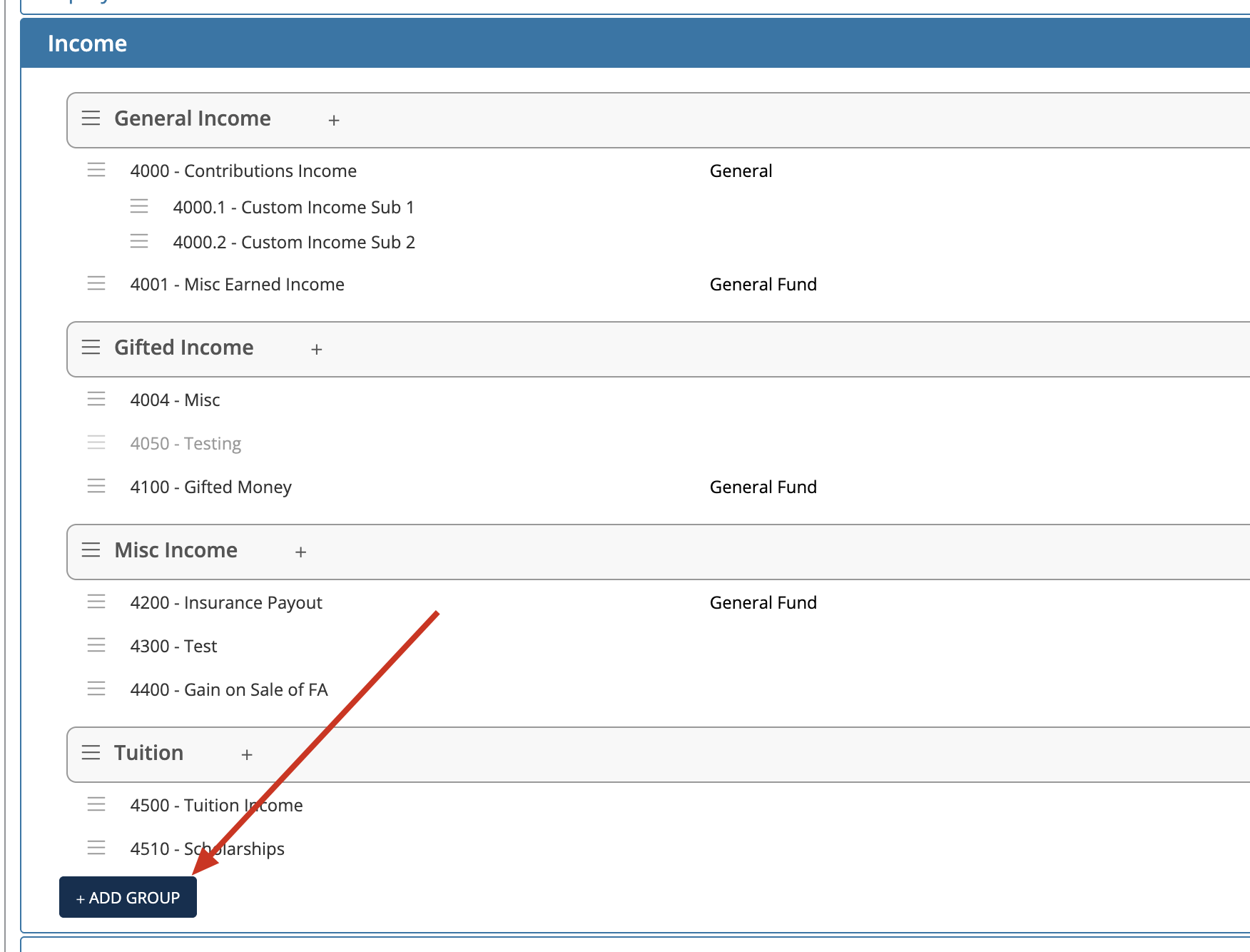Open inactive account 4050 - Testing

[186, 444]
